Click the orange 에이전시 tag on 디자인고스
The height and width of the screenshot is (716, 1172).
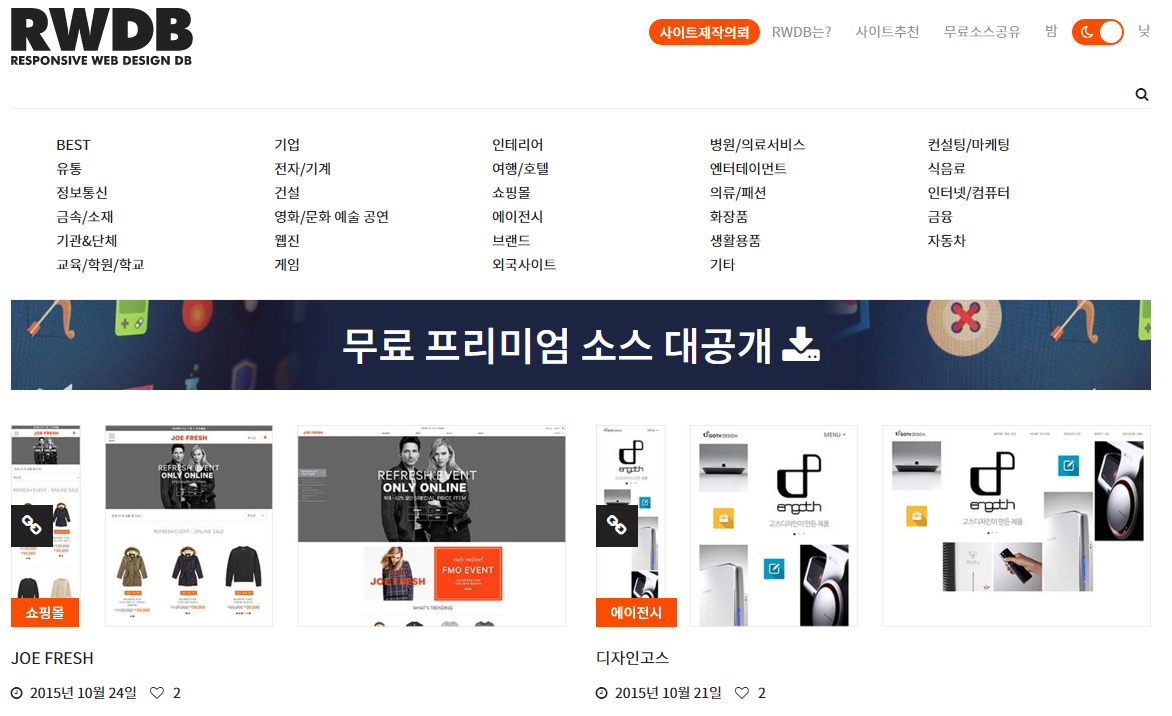point(636,612)
